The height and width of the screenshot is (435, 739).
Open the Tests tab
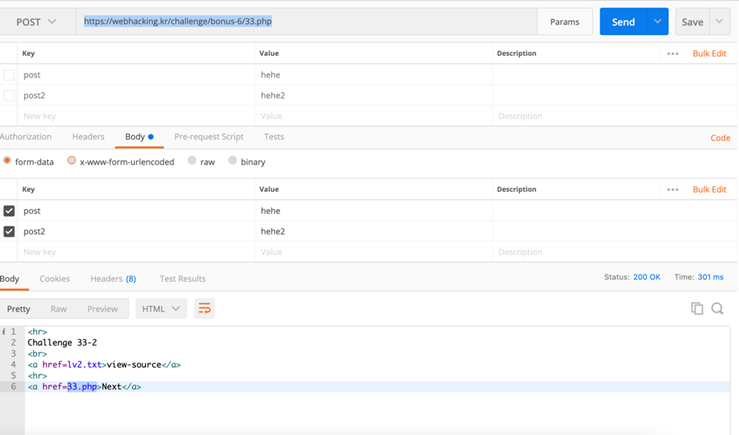click(274, 137)
